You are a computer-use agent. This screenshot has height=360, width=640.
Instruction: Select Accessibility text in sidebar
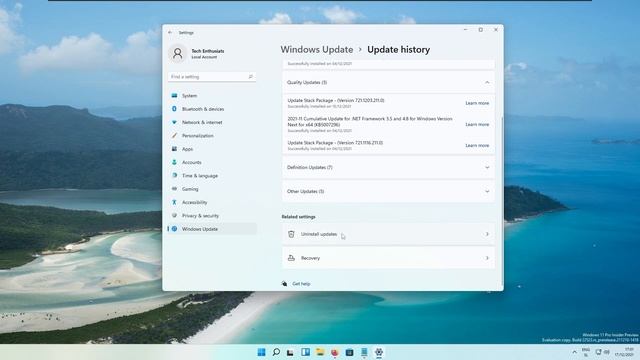pos(195,202)
